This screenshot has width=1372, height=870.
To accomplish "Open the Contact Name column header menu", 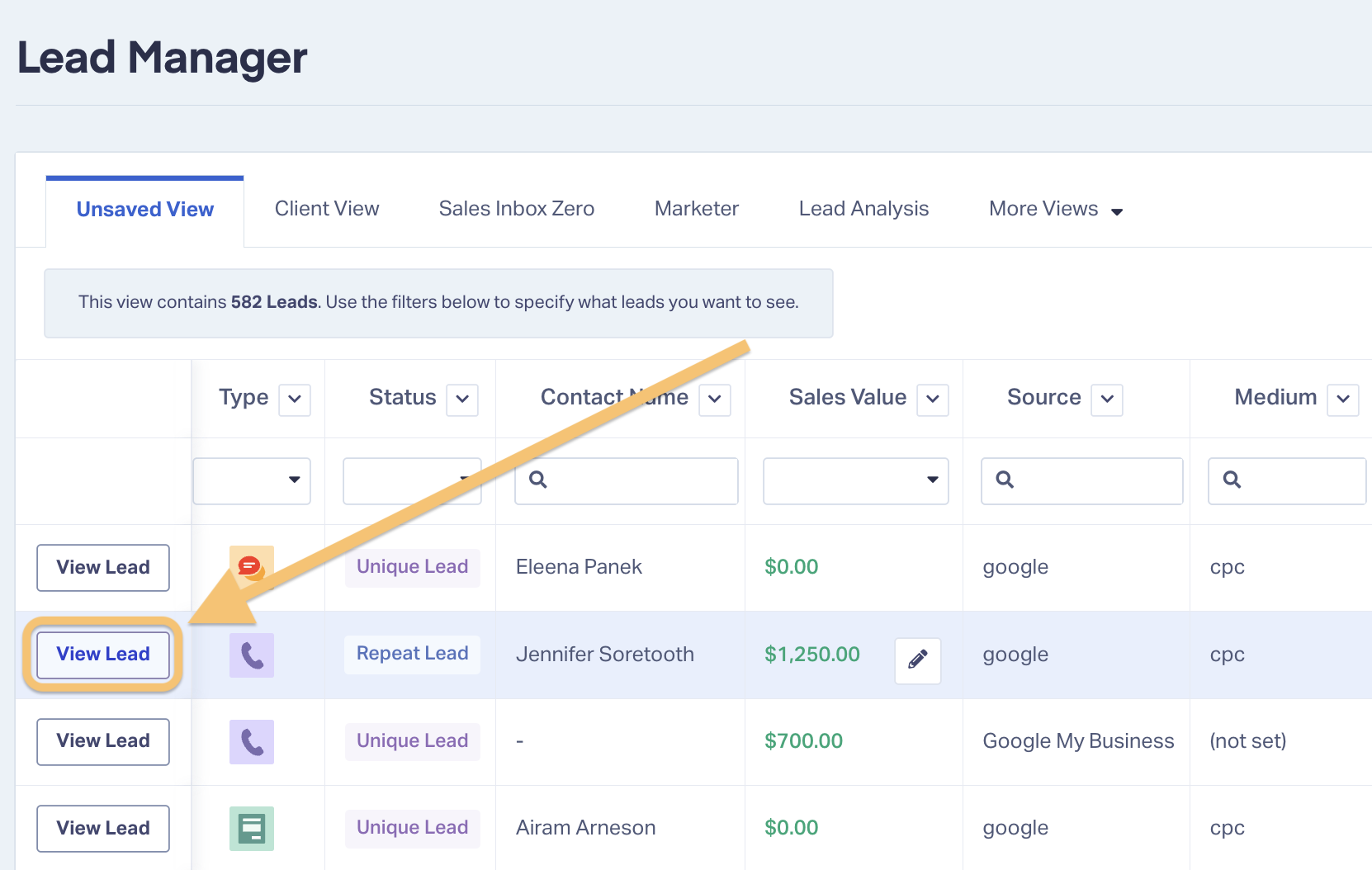I will point(715,400).
